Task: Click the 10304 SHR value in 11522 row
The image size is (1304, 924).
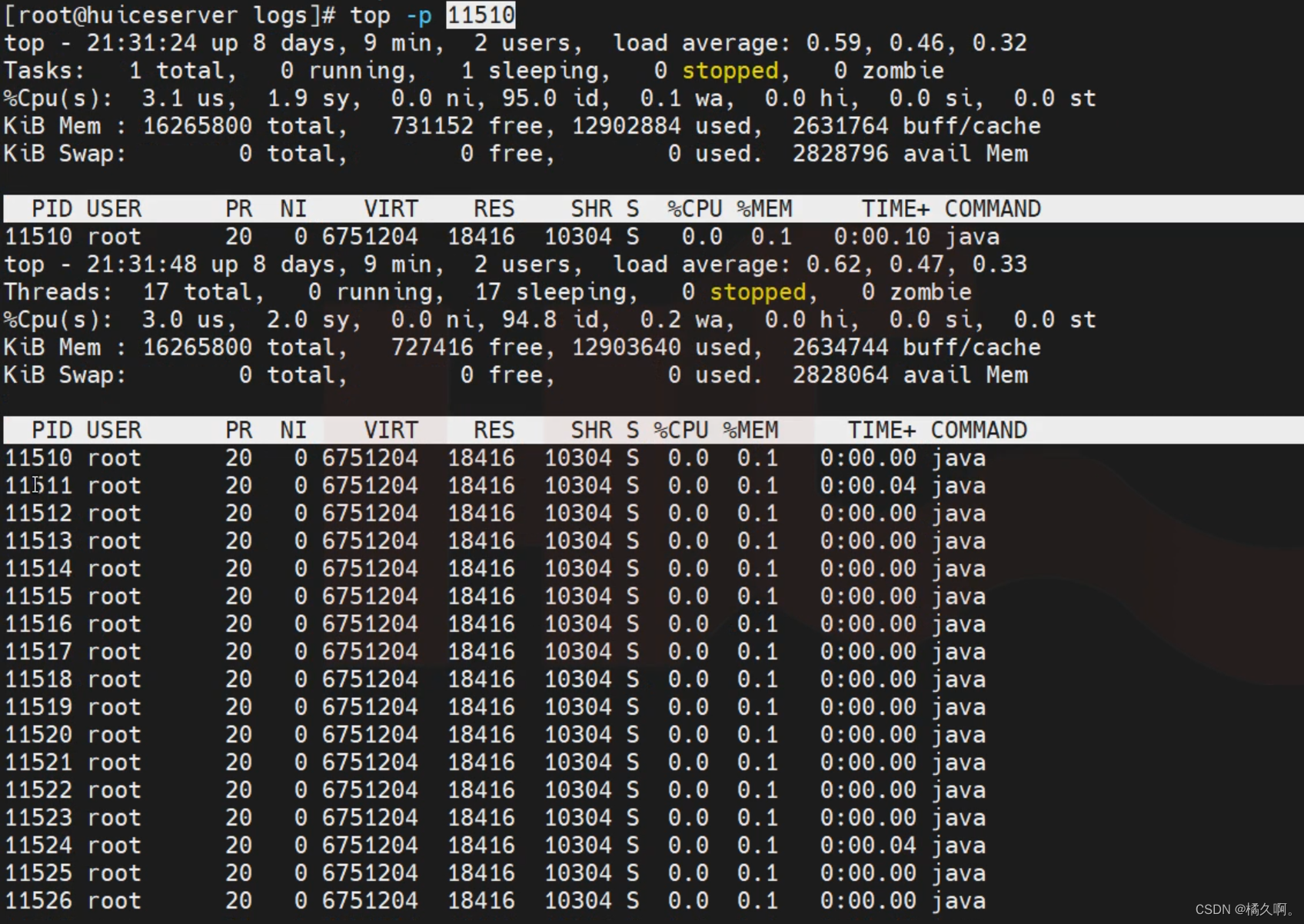Action: (x=578, y=789)
